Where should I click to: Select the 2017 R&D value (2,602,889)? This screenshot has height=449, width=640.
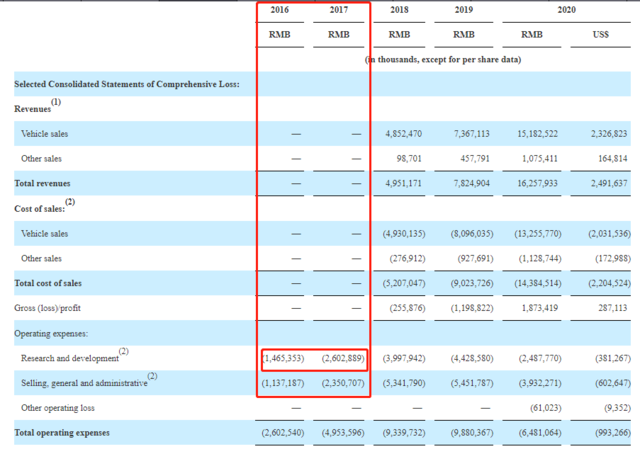click(x=344, y=358)
